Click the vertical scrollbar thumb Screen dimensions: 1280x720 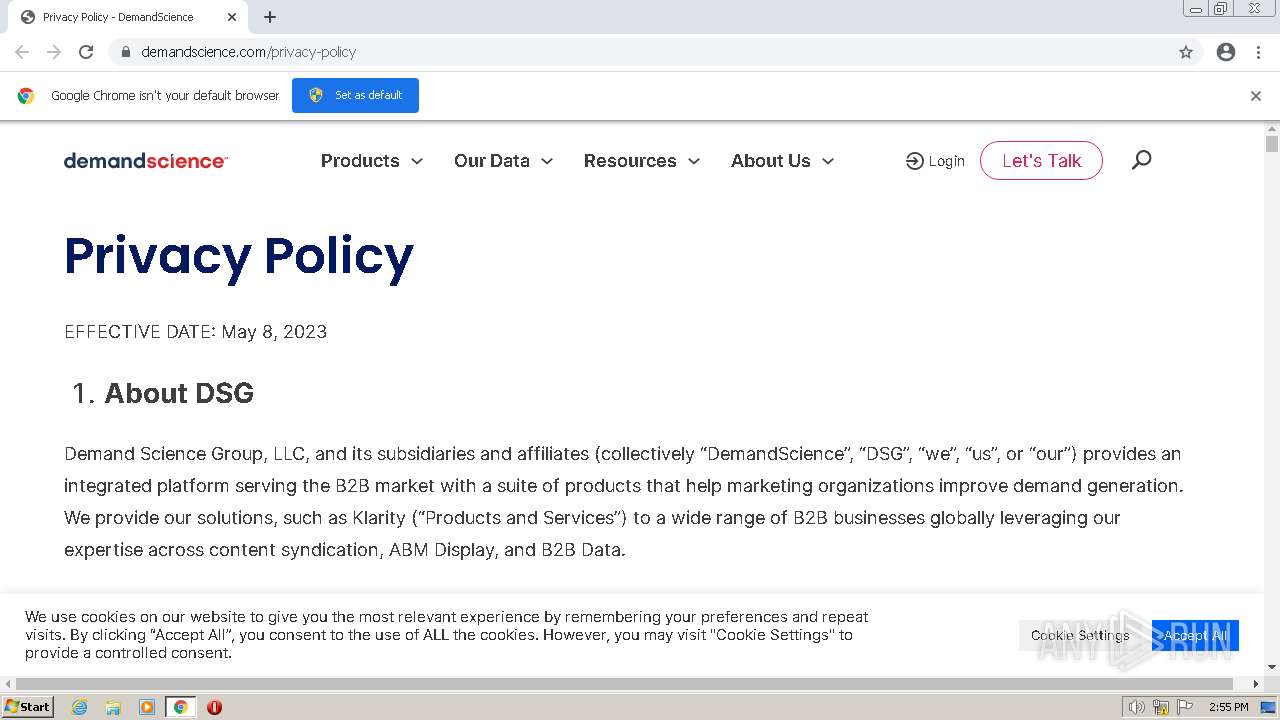point(1272,144)
